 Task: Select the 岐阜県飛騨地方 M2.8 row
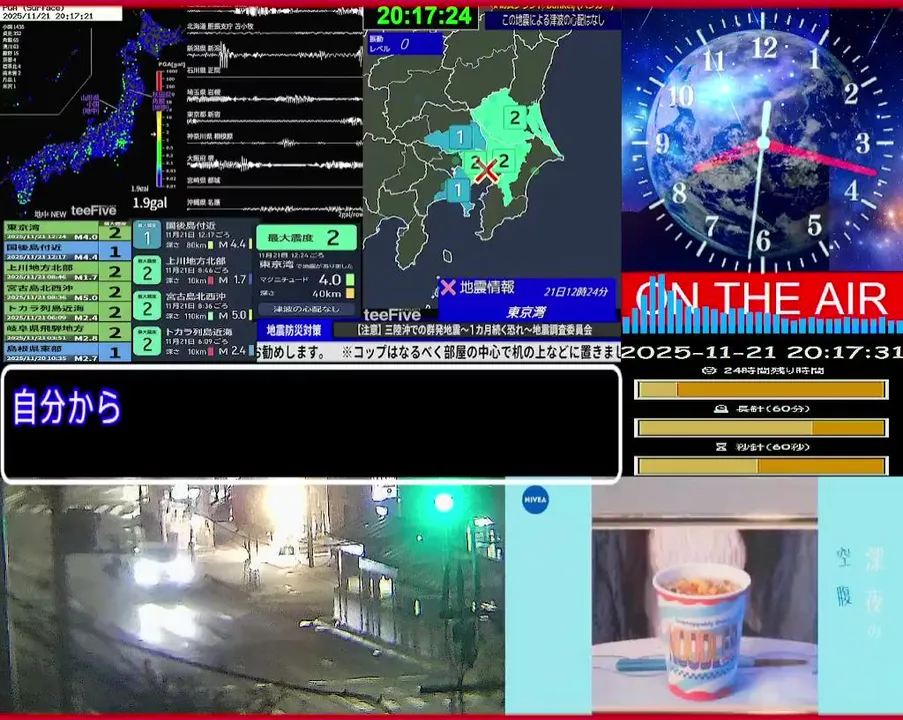[67, 332]
